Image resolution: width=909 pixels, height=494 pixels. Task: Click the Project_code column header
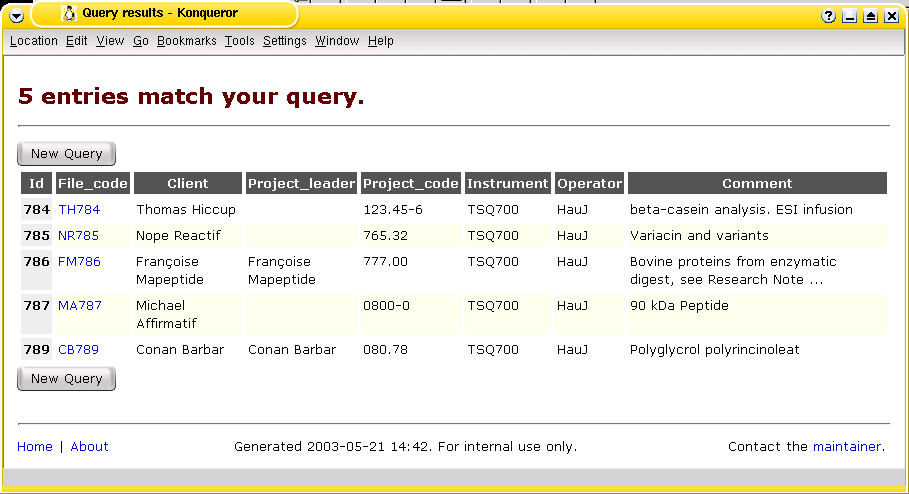point(411,183)
